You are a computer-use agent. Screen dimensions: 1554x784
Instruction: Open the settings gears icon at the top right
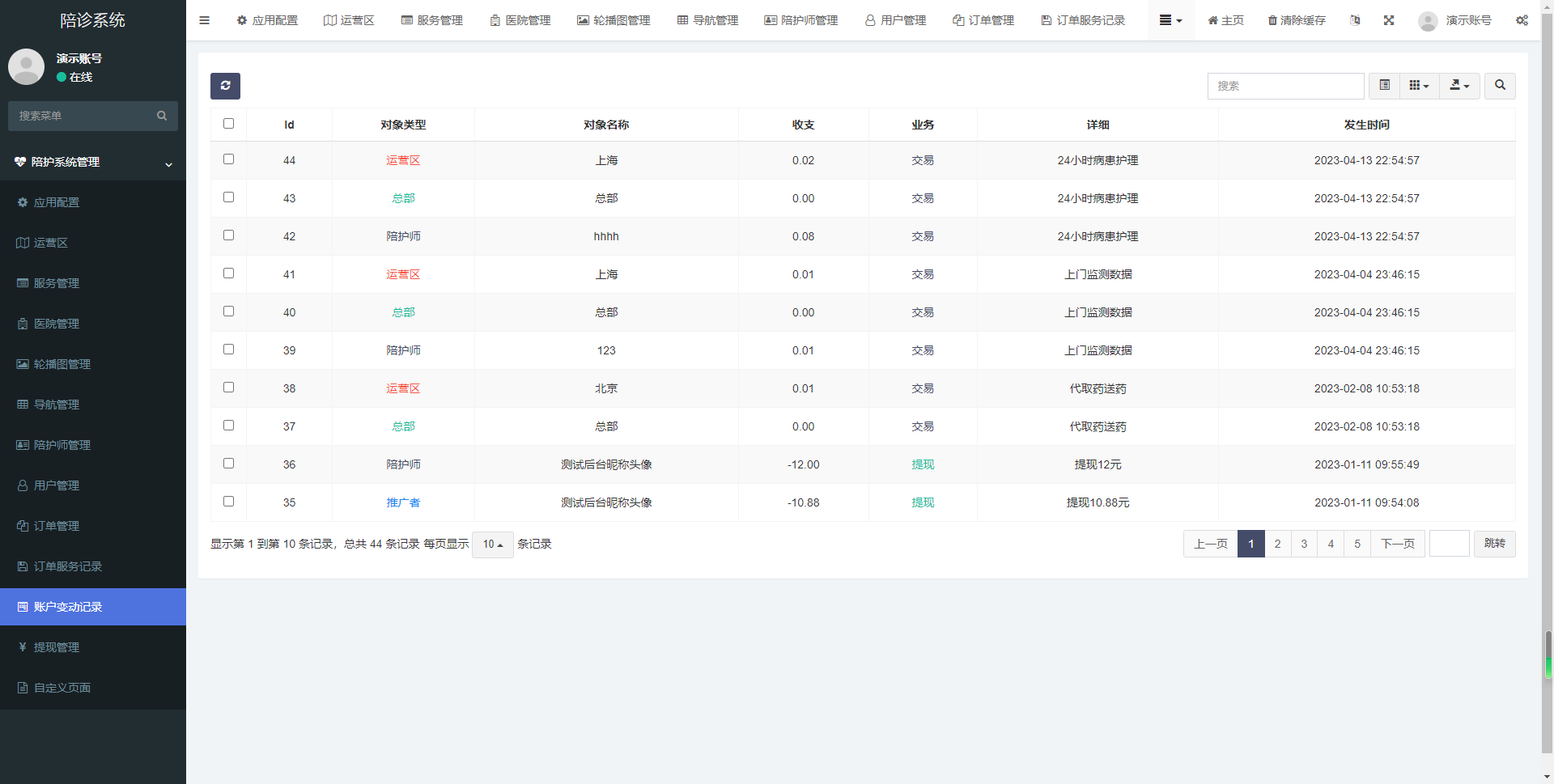tap(1522, 20)
